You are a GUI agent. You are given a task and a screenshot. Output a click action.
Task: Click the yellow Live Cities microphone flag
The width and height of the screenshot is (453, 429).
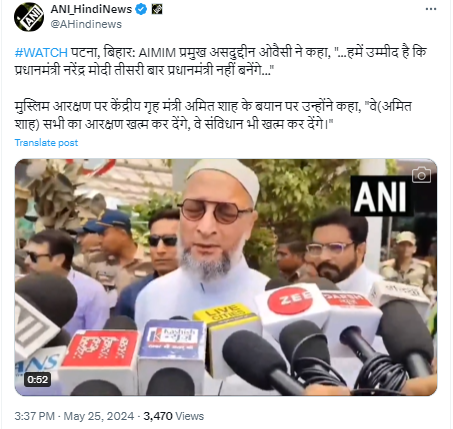[228, 314]
